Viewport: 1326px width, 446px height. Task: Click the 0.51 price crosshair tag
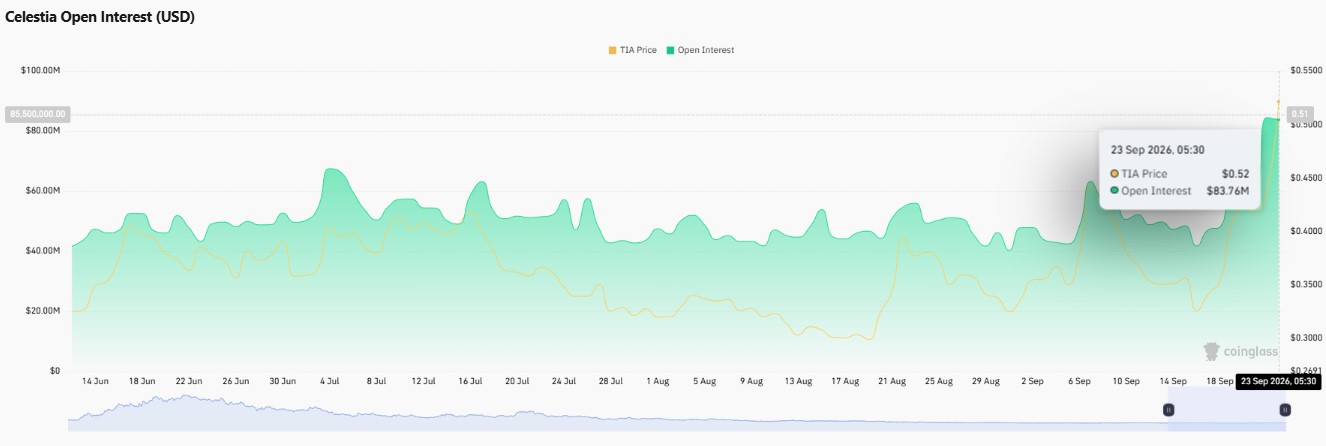pos(1300,114)
